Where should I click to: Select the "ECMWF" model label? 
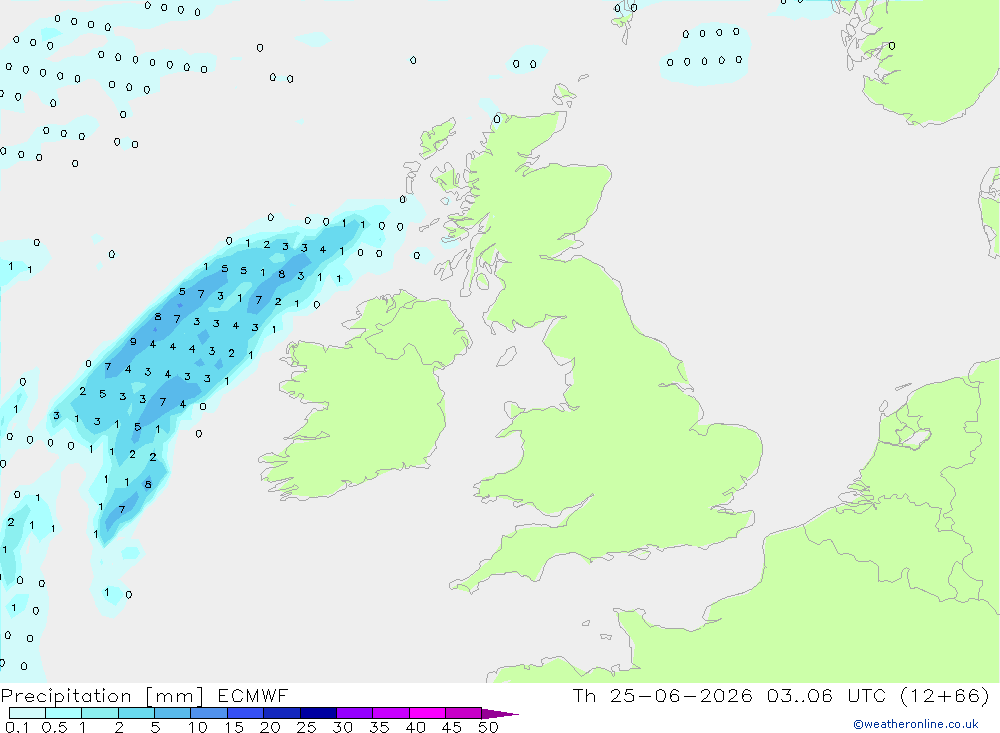point(253,695)
